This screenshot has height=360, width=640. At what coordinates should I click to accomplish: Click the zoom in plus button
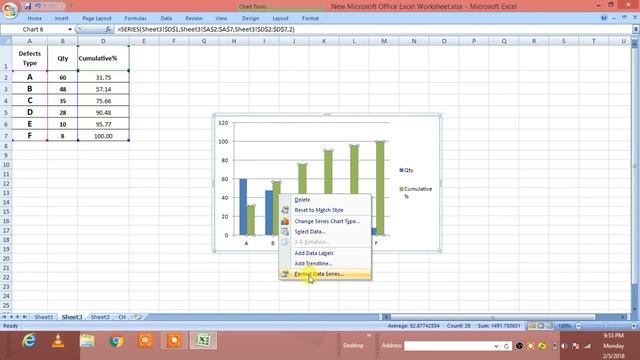pos(633,326)
